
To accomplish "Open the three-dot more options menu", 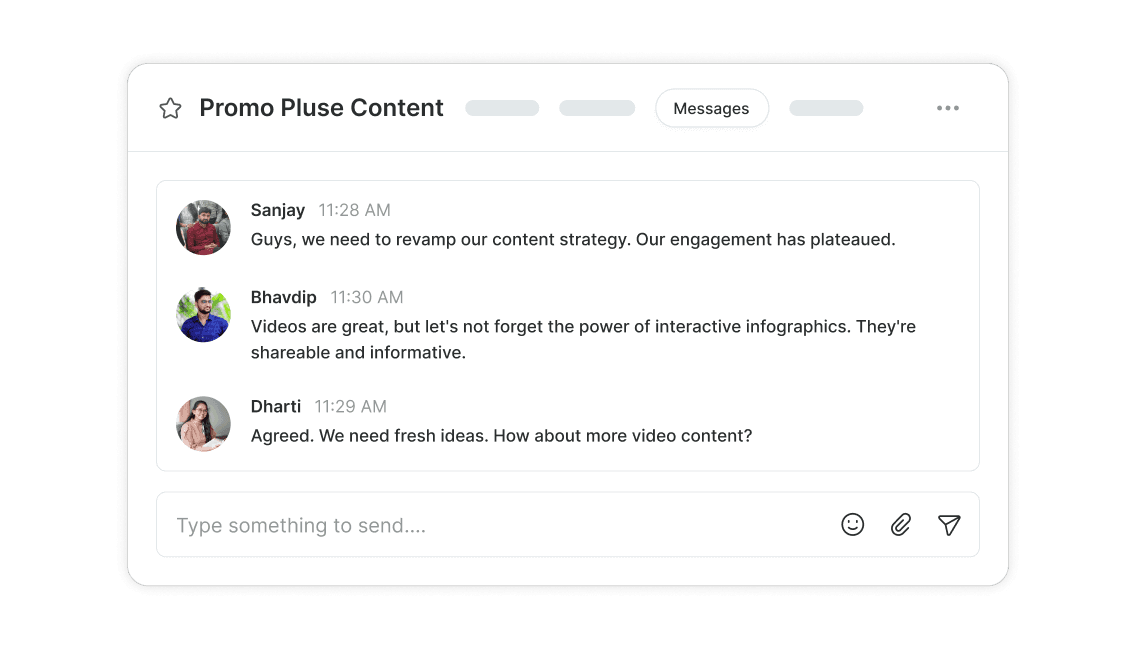I will coord(947,108).
